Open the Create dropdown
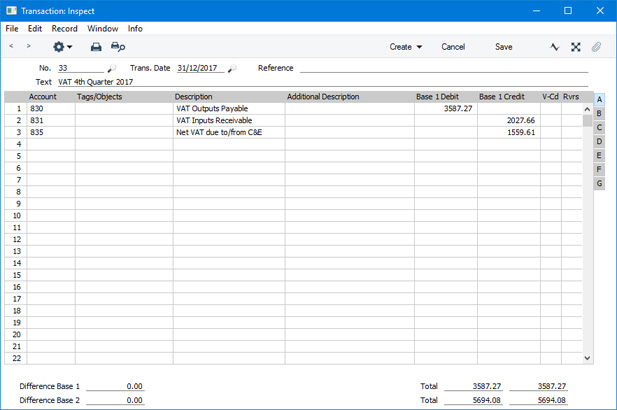This screenshot has width=617, height=410. (405, 47)
